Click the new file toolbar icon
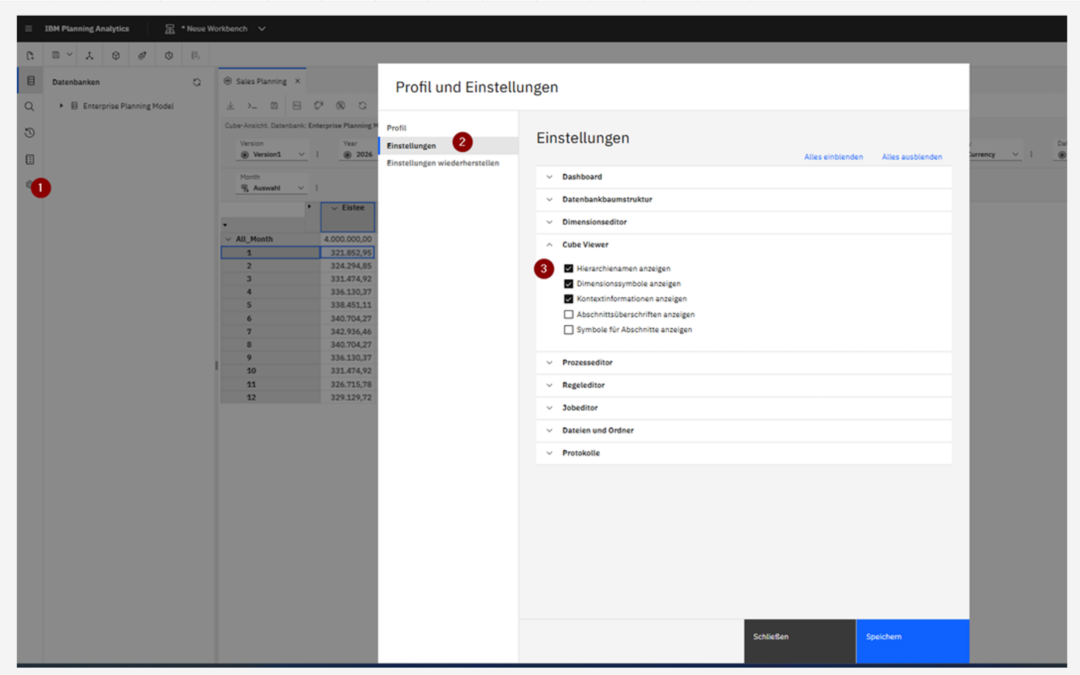This screenshot has height=675, width=1080. (x=30, y=55)
